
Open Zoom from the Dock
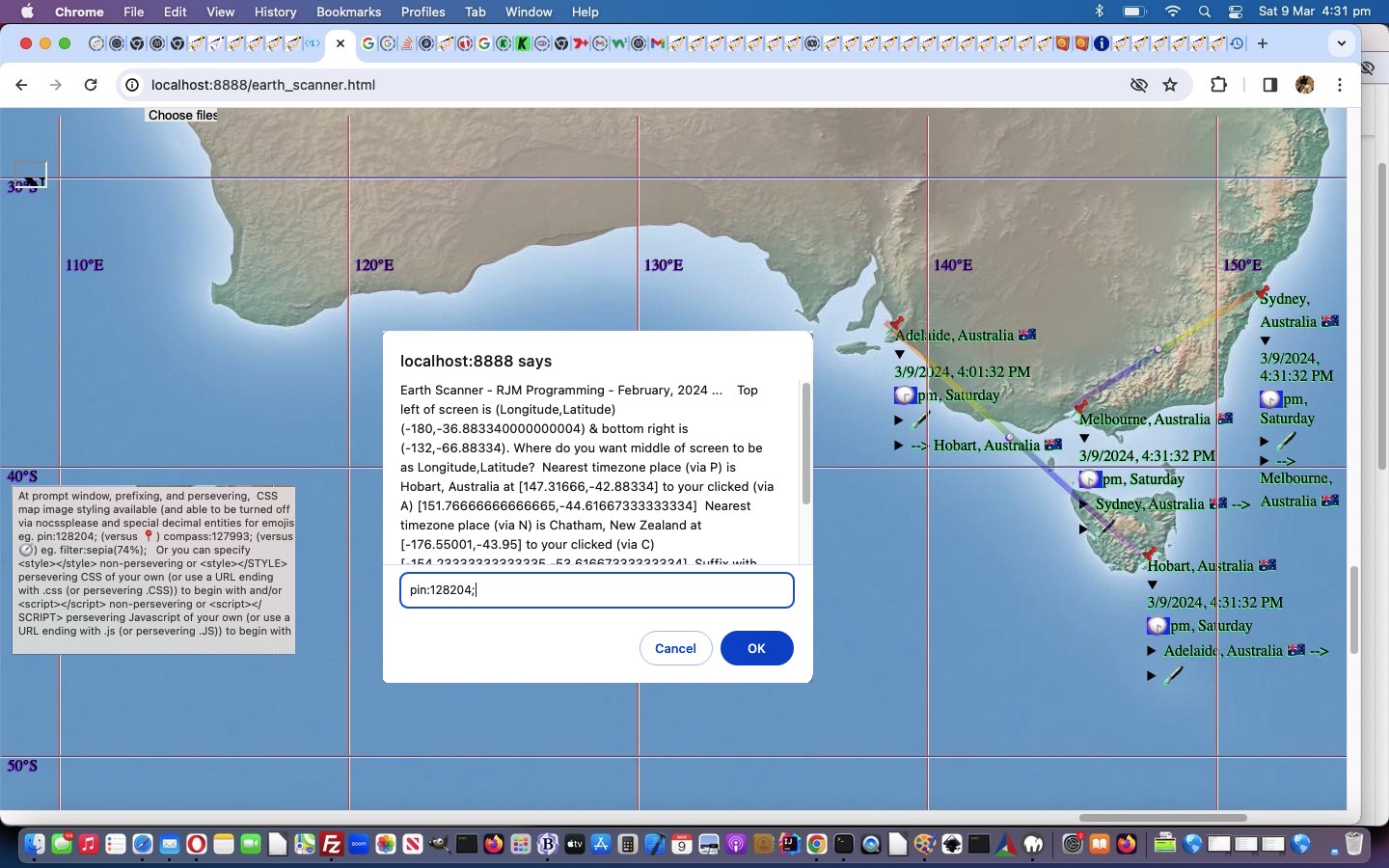point(359,845)
